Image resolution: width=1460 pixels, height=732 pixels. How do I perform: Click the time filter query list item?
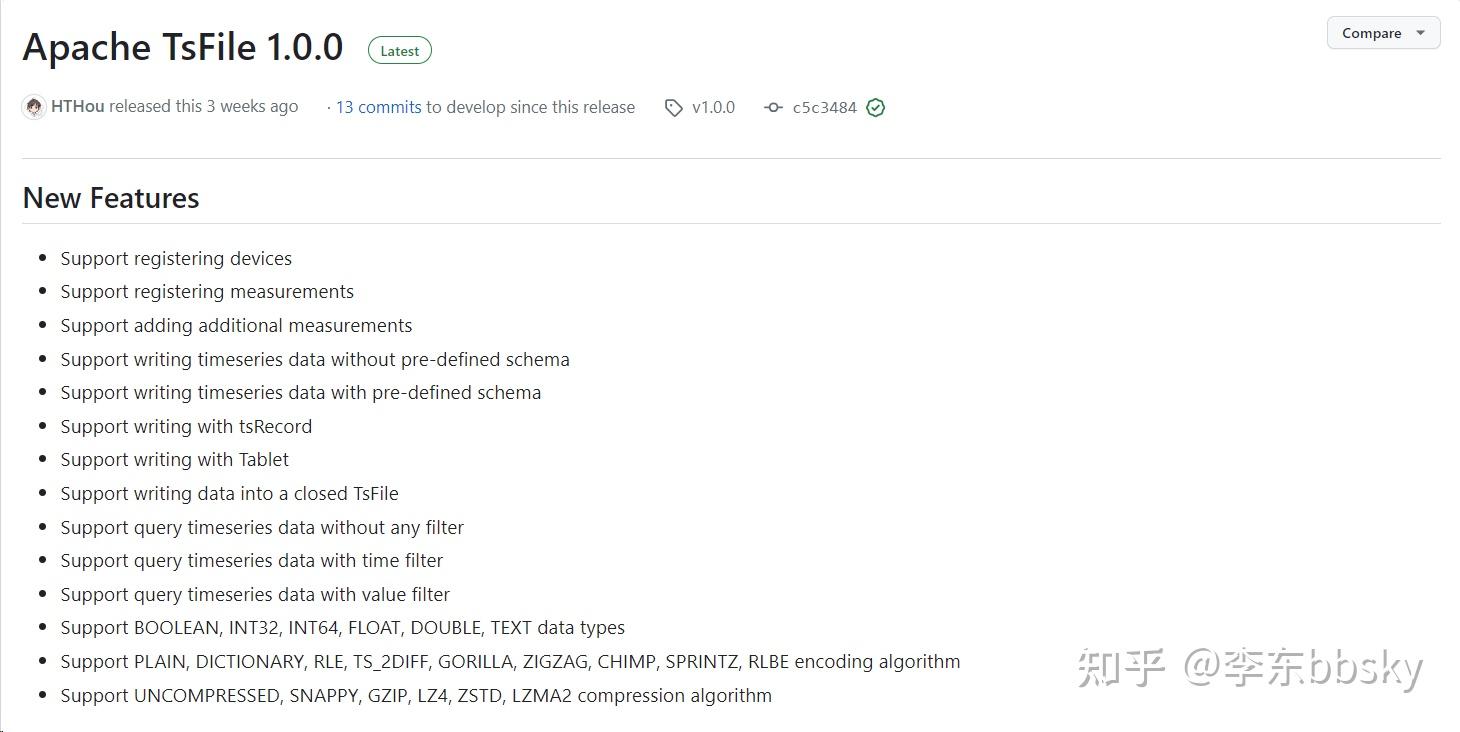coord(251,561)
